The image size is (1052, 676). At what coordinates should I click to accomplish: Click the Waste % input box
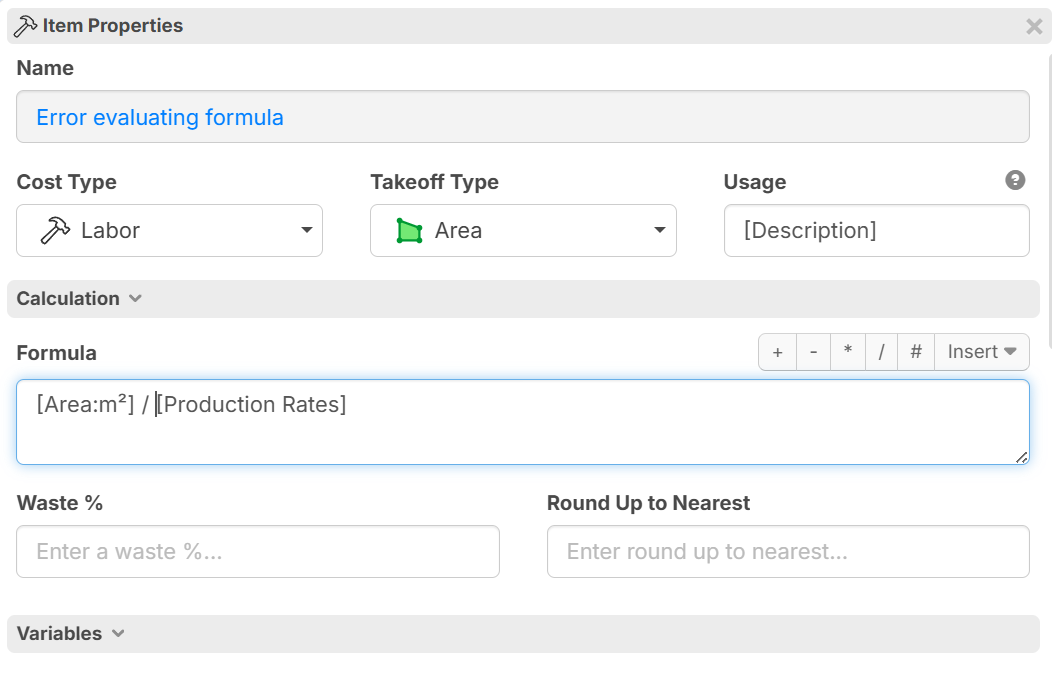coord(258,552)
